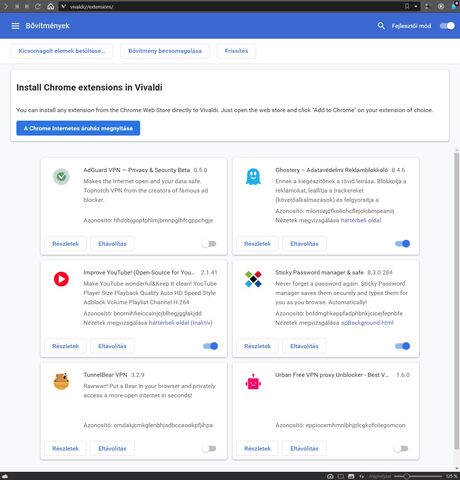Click the 125 % zoom value
The image size is (460, 480).
[451, 476]
